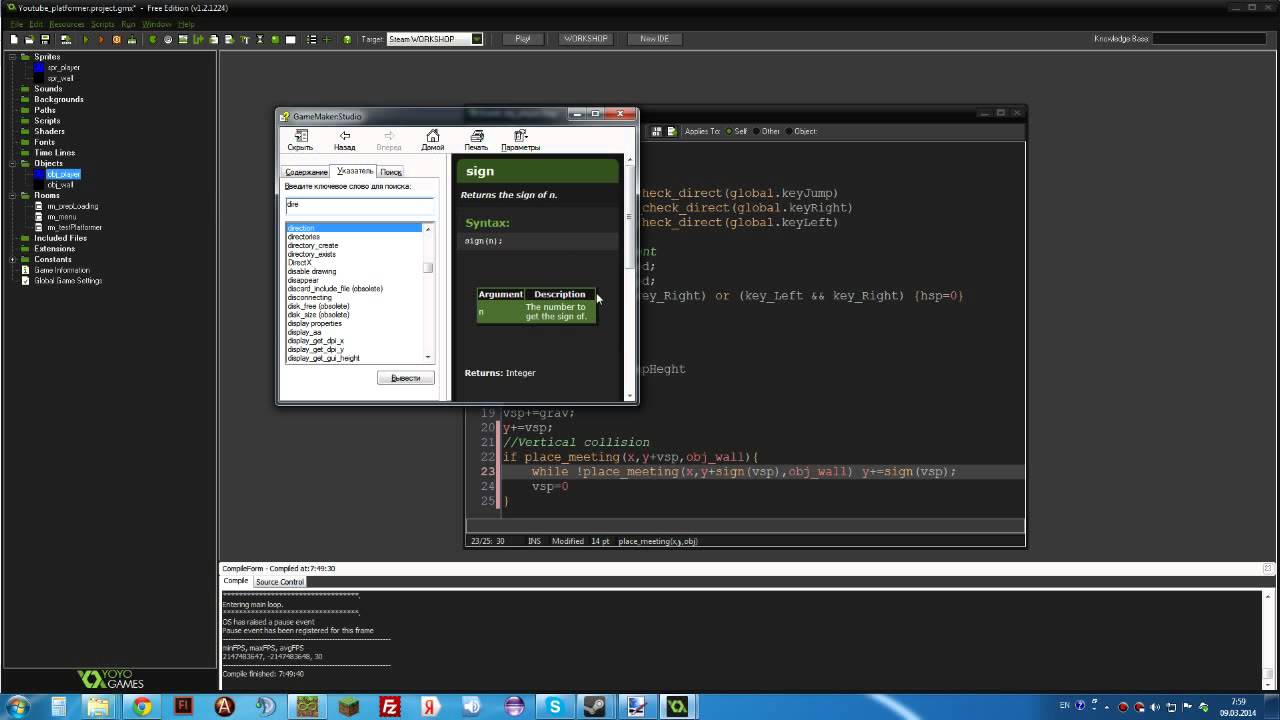Select rm_menu in Rooms tree
The image size is (1280, 720).
[61, 217]
